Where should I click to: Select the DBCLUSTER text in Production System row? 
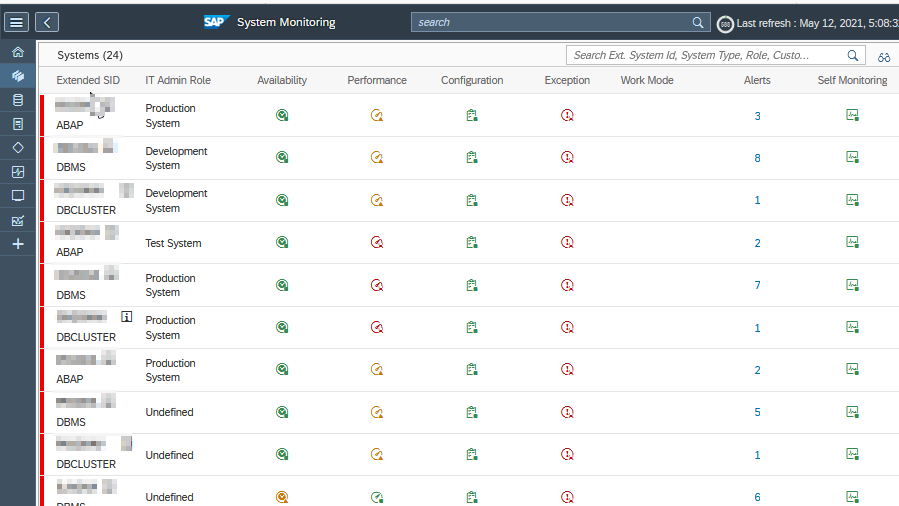86,338
